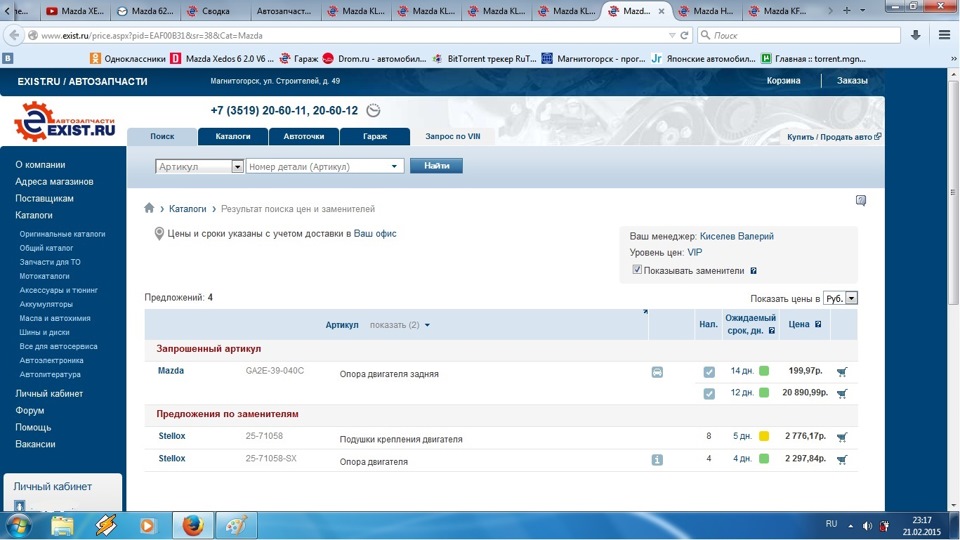Add Stellox 2 297,84р. offer to cart
The width and height of the screenshot is (960, 540).
pyautogui.click(x=842, y=459)
